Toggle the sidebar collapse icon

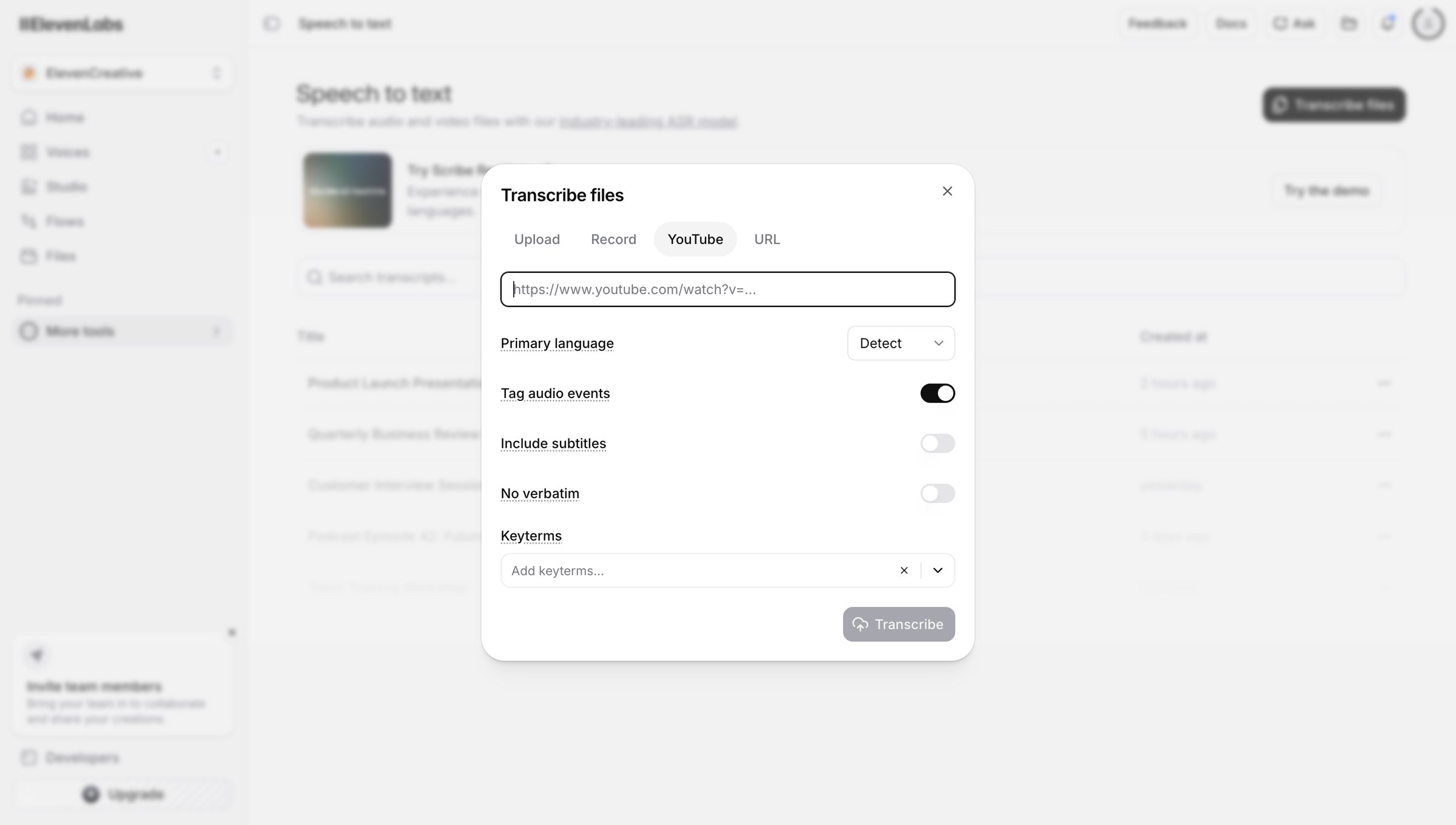[271, 24]
